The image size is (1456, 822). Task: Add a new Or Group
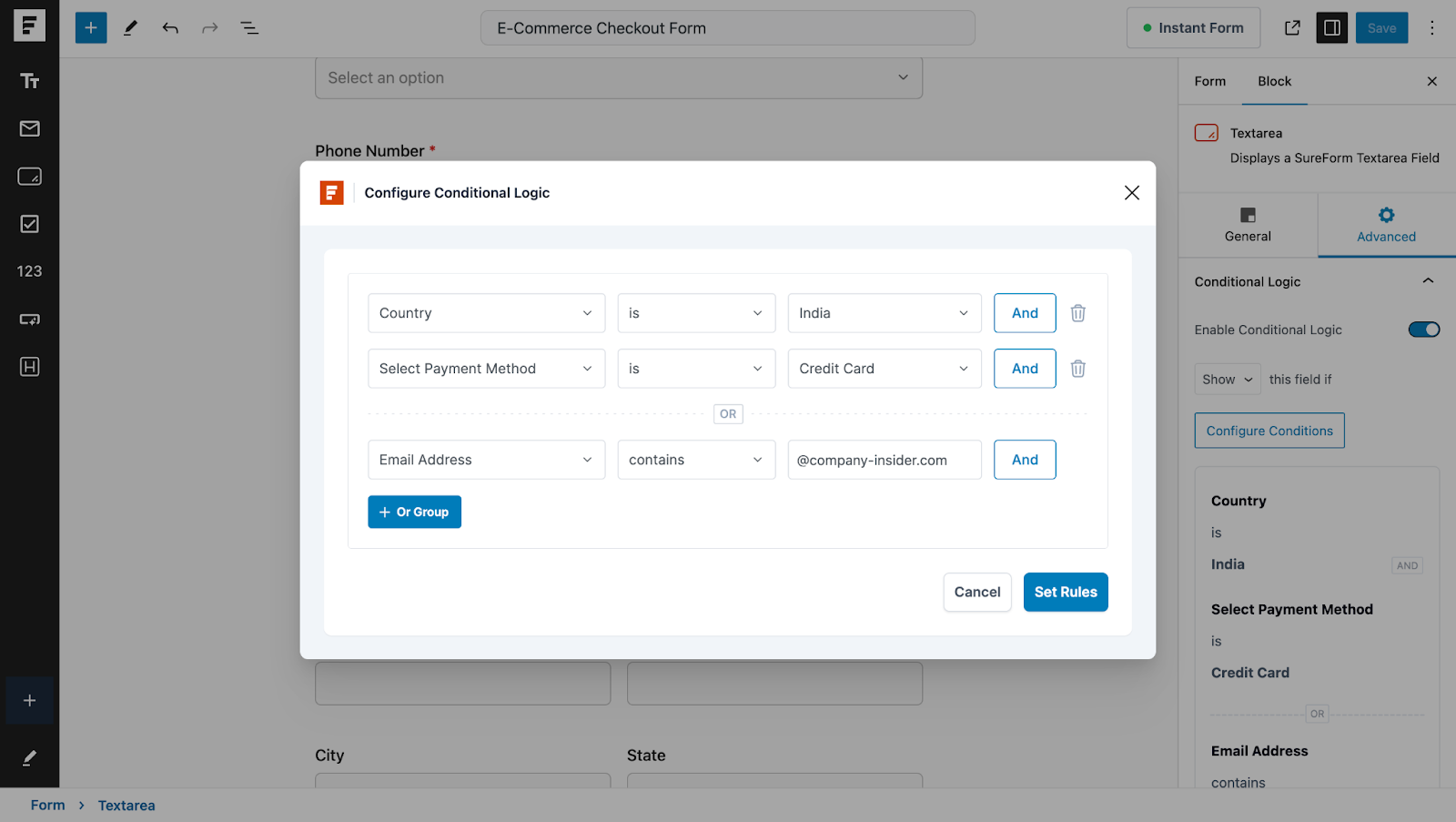point(414,512)
